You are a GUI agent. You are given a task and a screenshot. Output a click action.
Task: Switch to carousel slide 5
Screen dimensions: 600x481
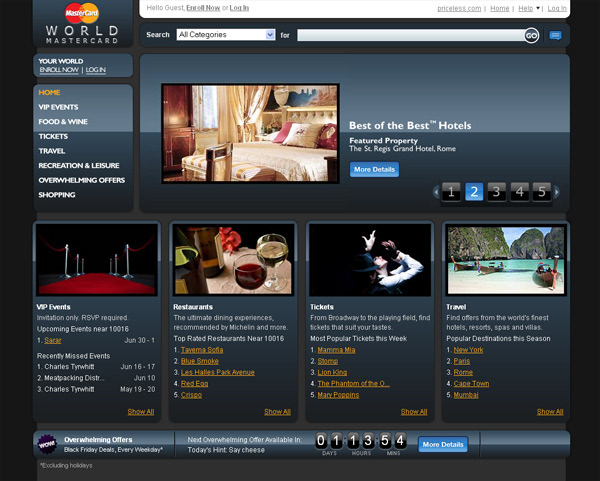point(542,192)
